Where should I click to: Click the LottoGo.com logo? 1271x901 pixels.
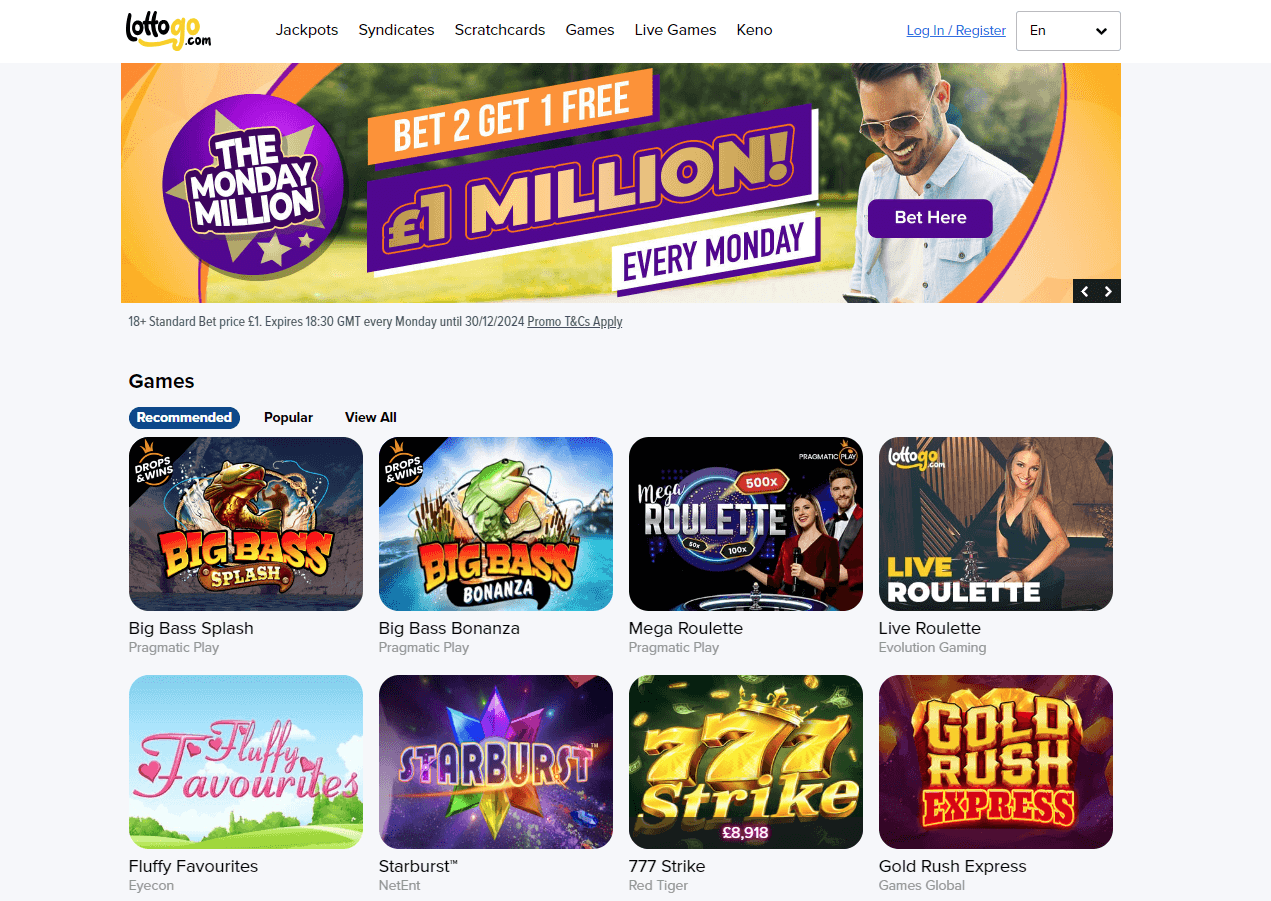169,30
